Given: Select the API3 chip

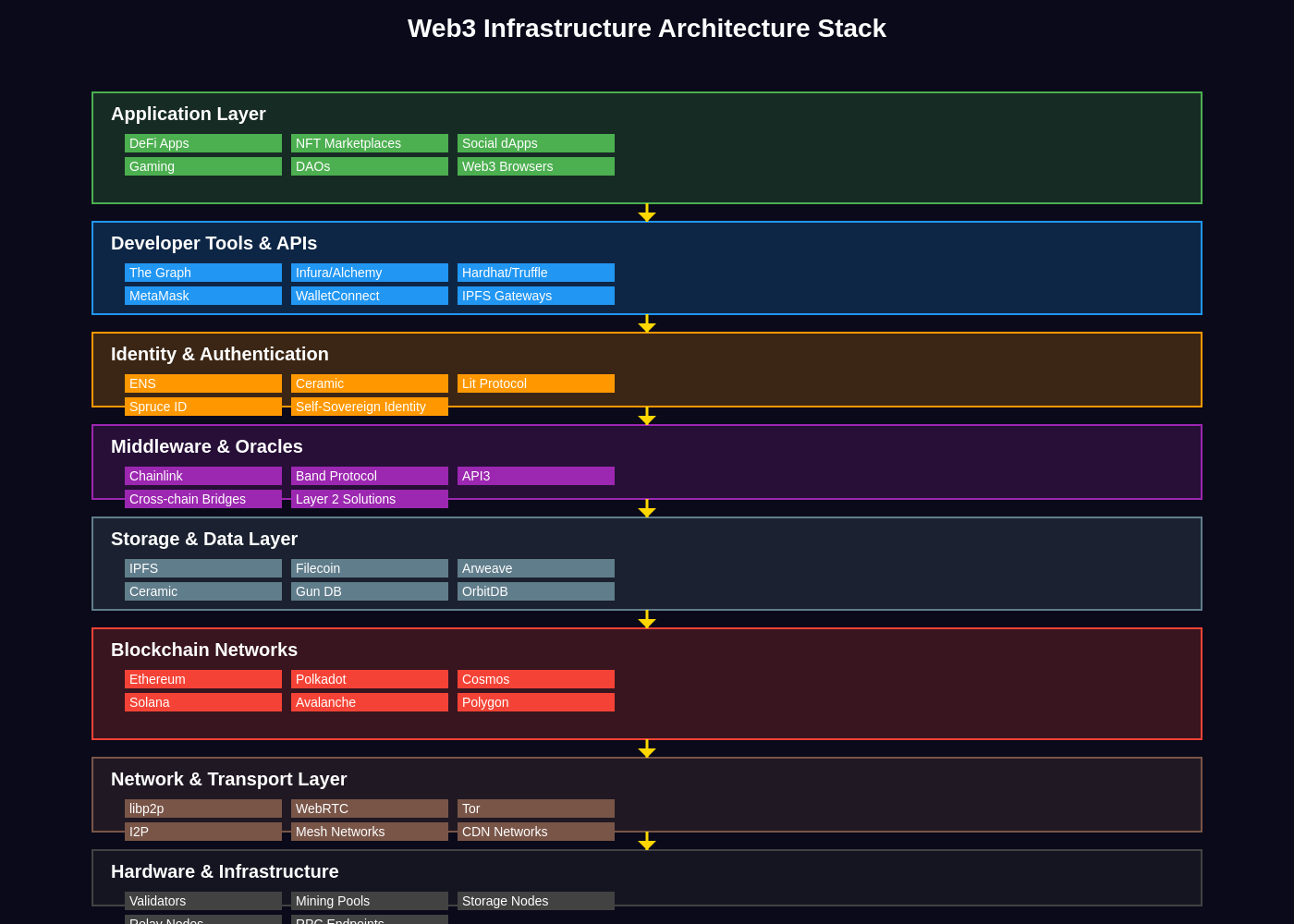Looking at the screenshot, I should pos(536,476).
